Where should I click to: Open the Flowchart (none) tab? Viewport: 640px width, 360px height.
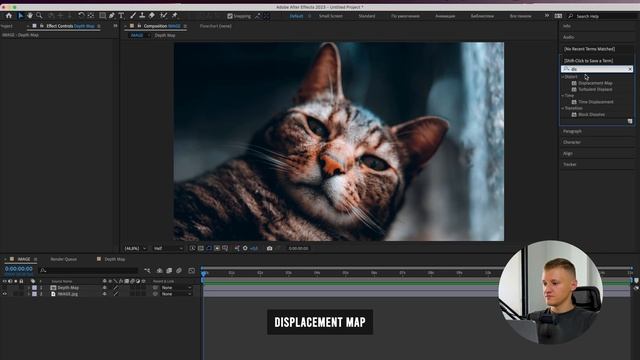[216, 26]
